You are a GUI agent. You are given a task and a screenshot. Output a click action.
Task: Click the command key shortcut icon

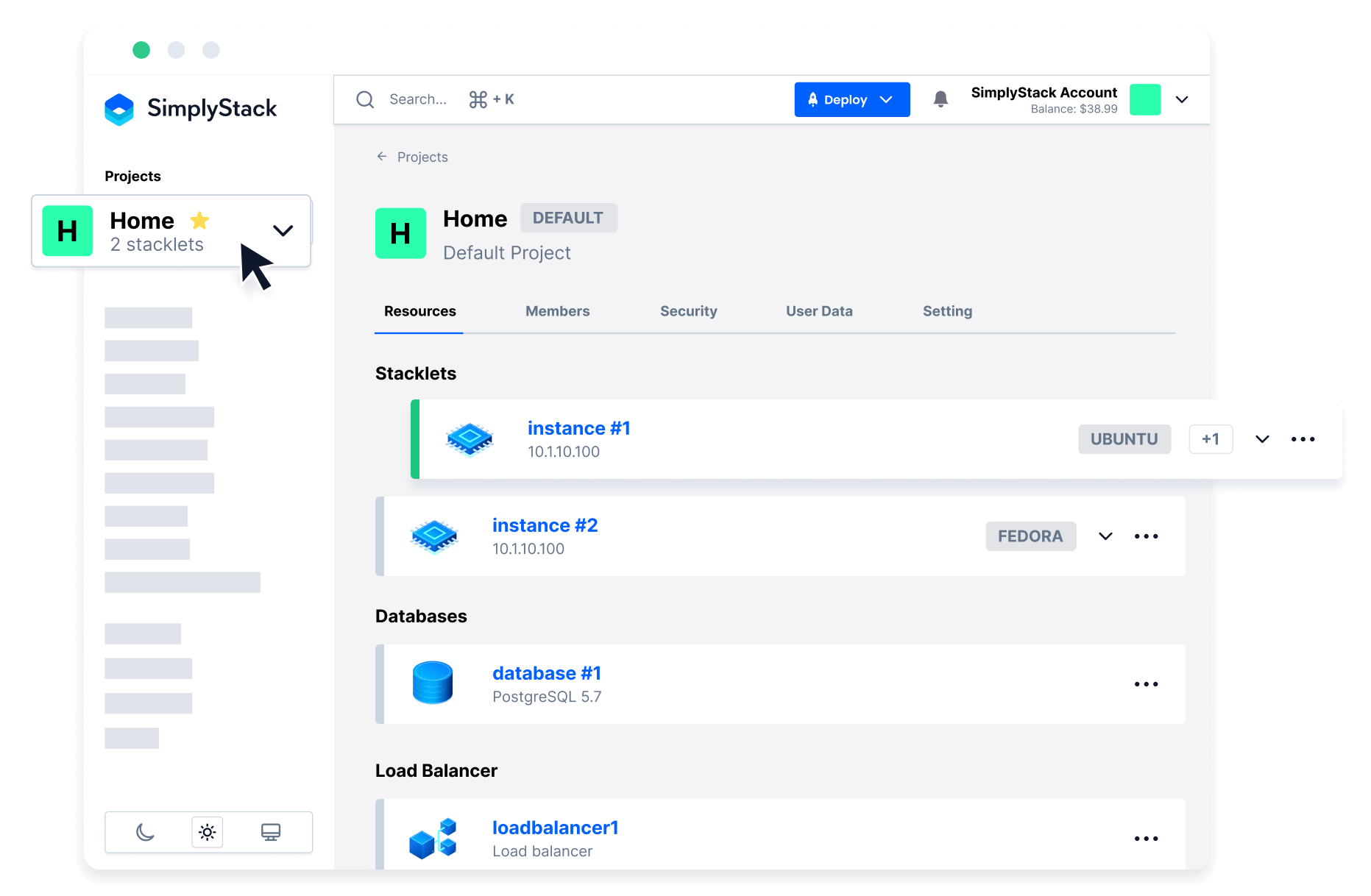click(478, 99)
